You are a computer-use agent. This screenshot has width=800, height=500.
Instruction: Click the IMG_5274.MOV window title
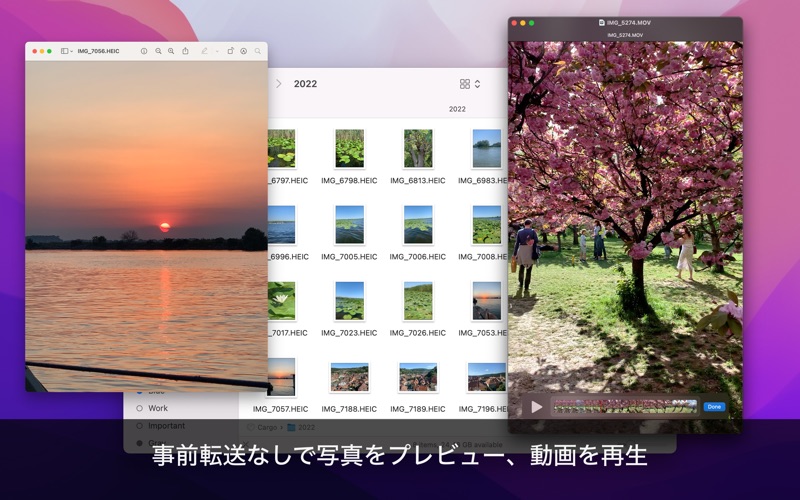[x=629, y=22]
